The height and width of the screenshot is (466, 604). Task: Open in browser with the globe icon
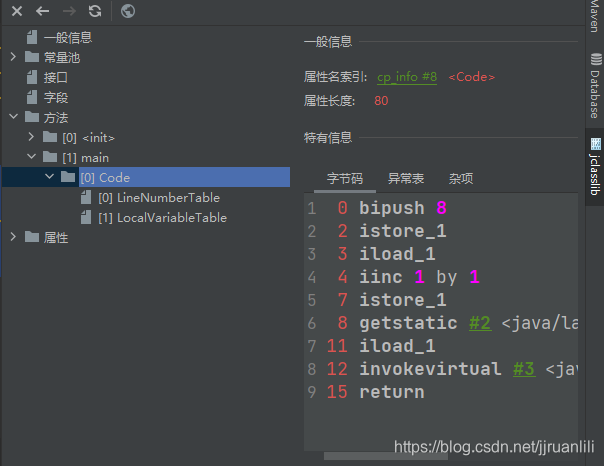[x=128, y=11]
